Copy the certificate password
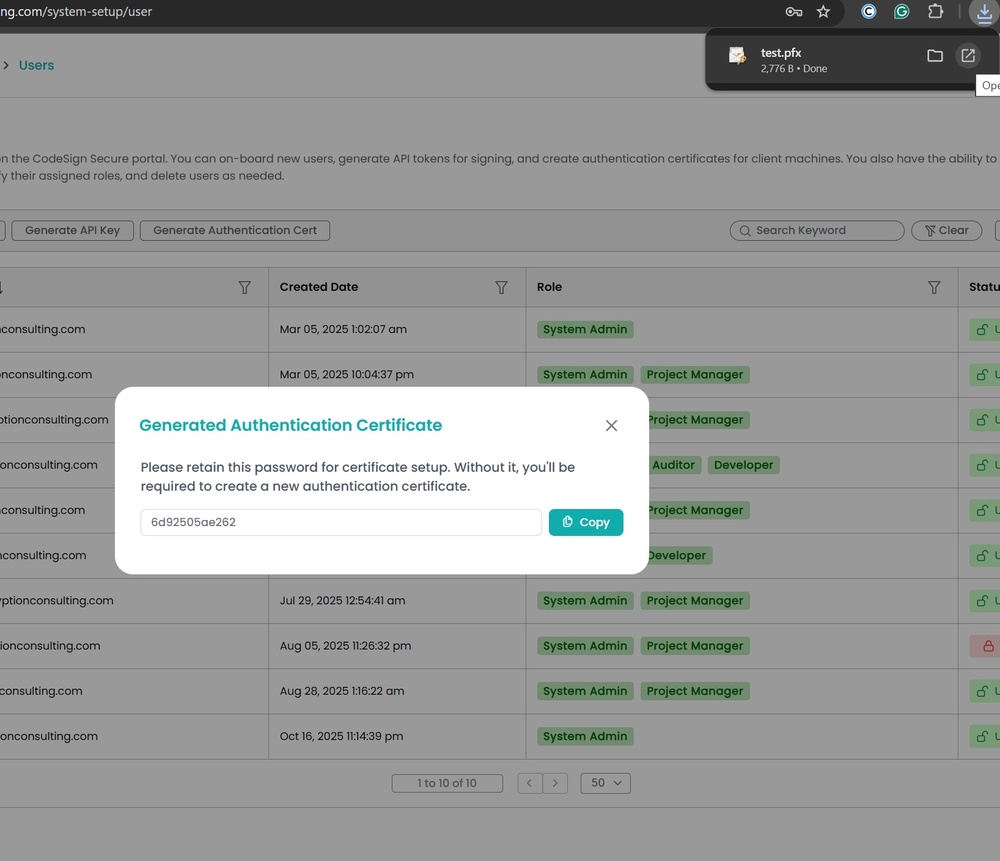Viewport: 1000px width, 861px height. click(585, 522)
